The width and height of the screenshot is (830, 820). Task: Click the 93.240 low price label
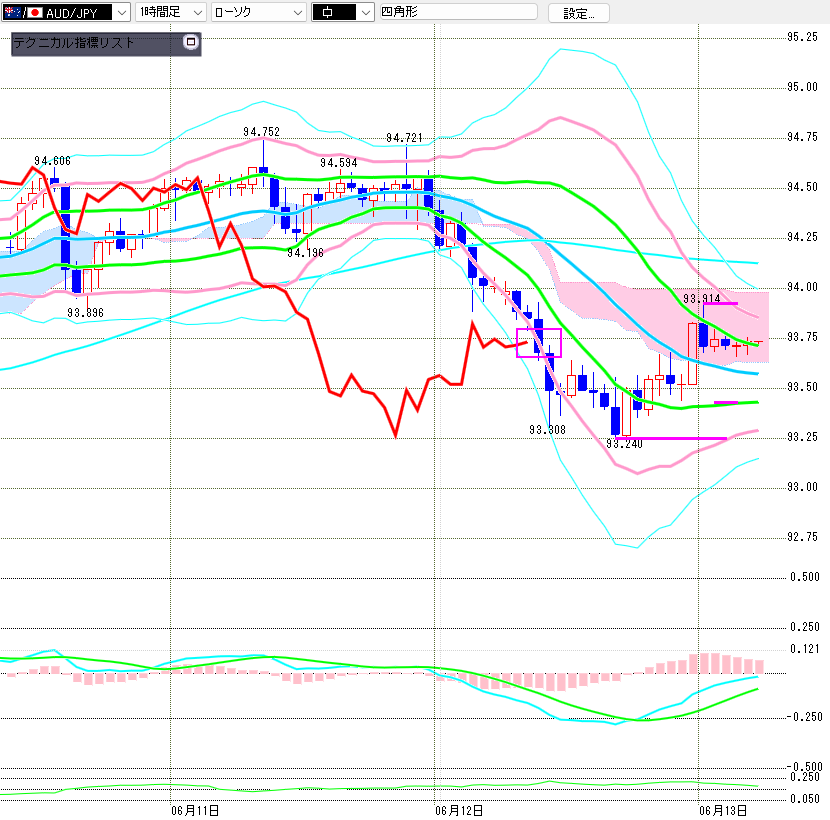(624, 444)
